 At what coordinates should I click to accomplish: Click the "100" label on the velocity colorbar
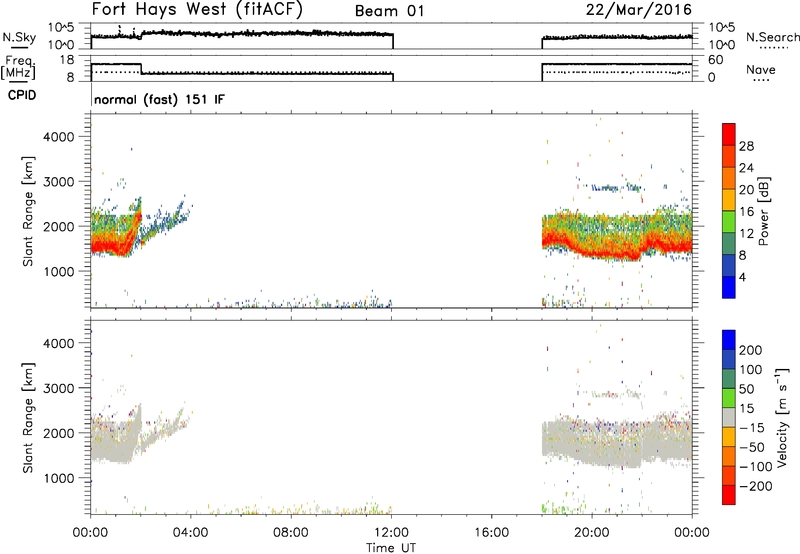coord(751,369)
